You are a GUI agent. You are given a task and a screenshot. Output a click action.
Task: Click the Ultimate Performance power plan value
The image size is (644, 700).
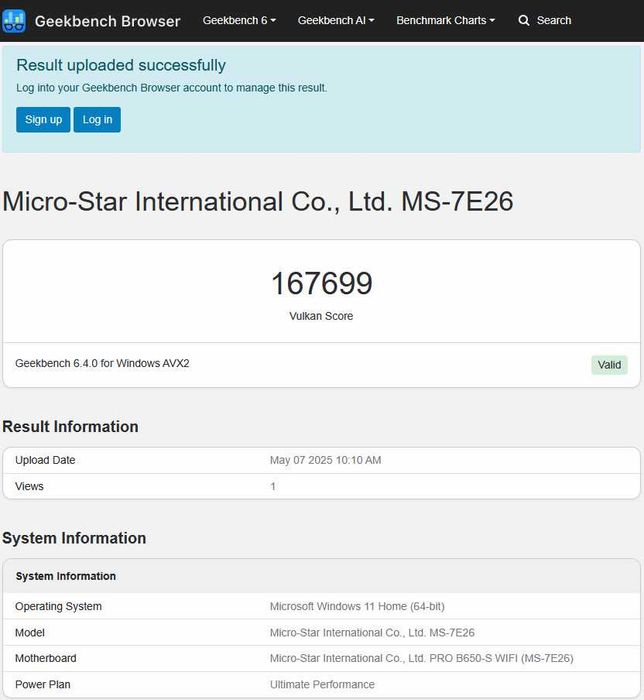[322, 684]
